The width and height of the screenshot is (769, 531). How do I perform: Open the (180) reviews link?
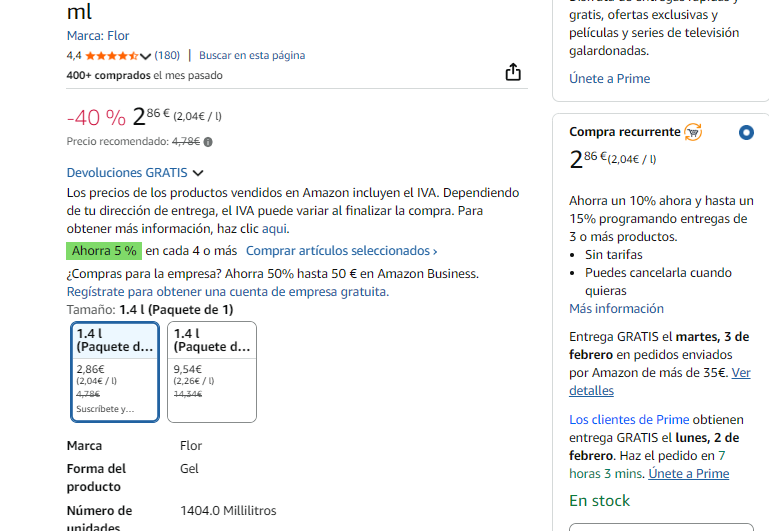click(x=167, y=55)
